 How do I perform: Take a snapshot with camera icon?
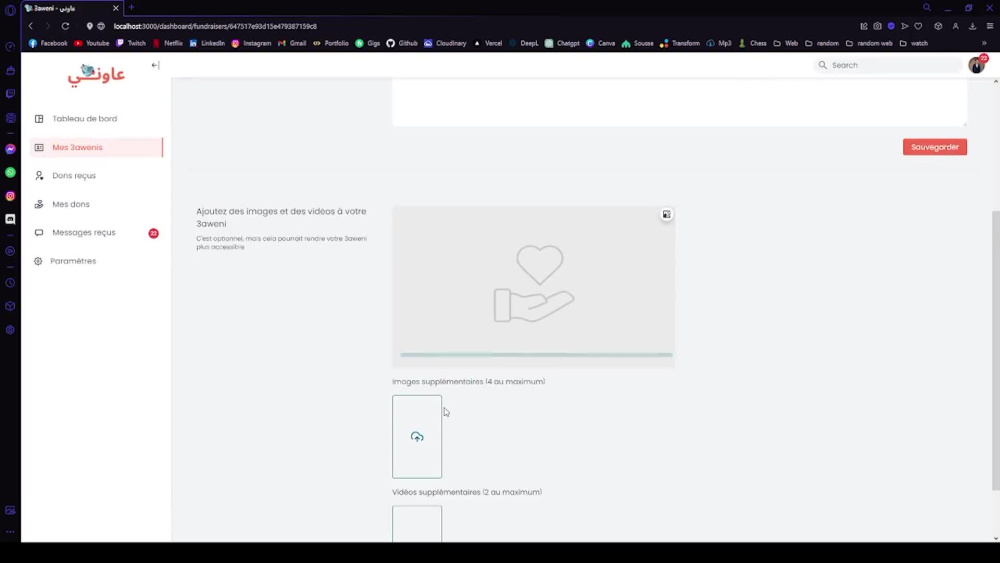pyautogui.click(x=878, y=26)
